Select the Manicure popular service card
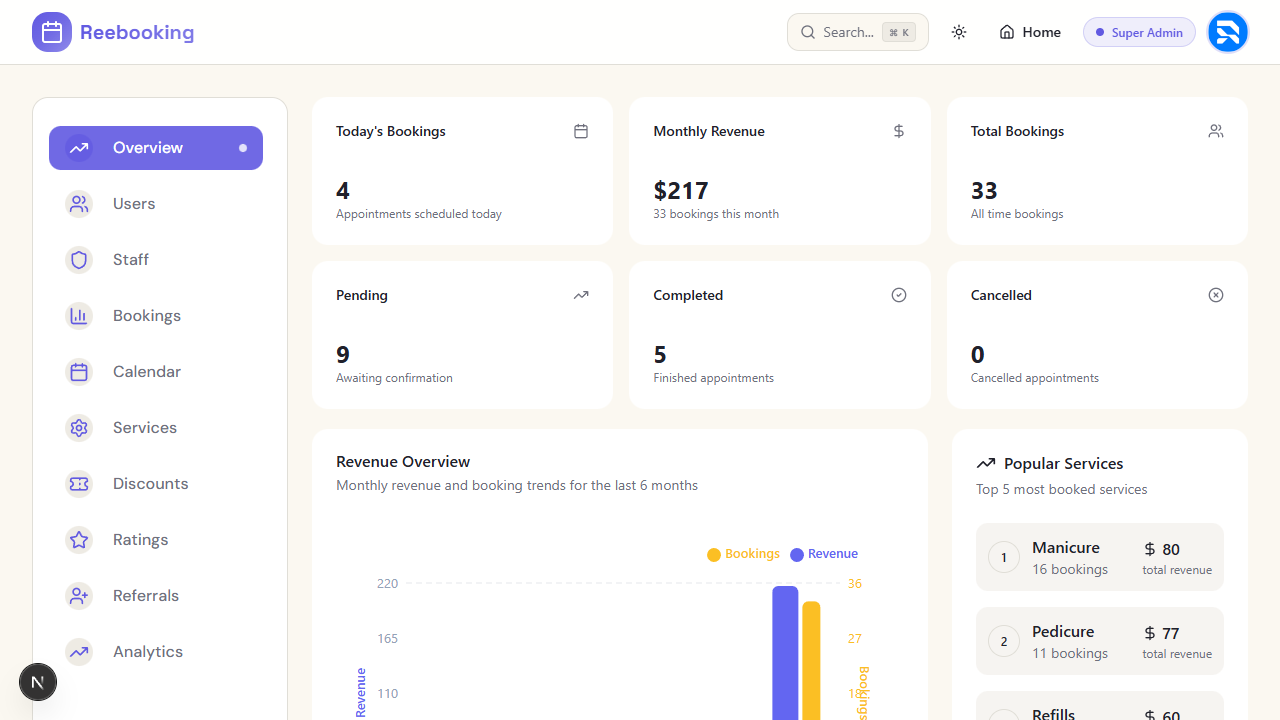This screenshot has height=720, width=1280. coord(1099,557)
